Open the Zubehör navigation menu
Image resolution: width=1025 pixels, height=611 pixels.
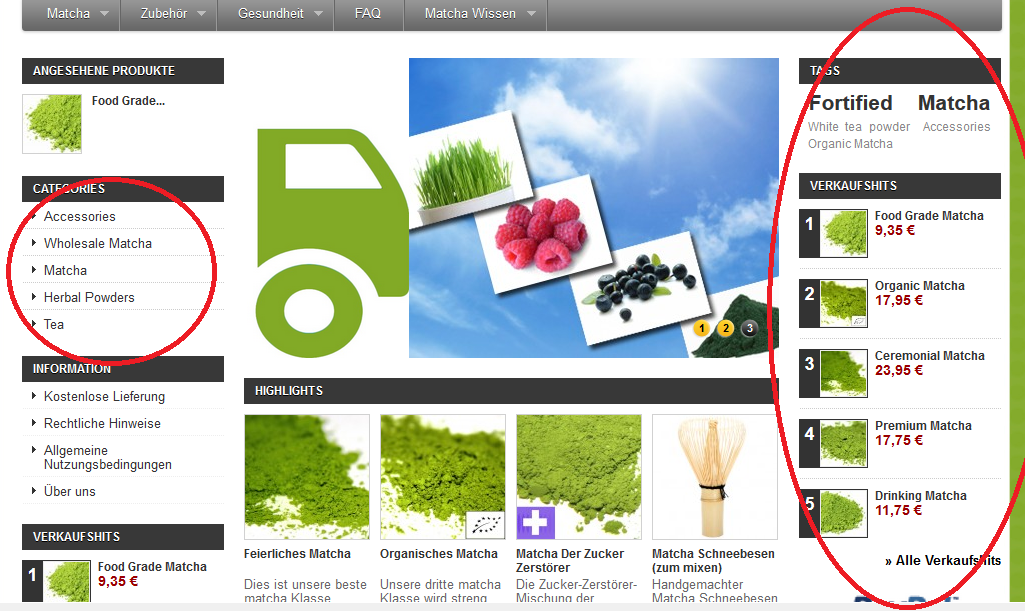click(163, 13)
